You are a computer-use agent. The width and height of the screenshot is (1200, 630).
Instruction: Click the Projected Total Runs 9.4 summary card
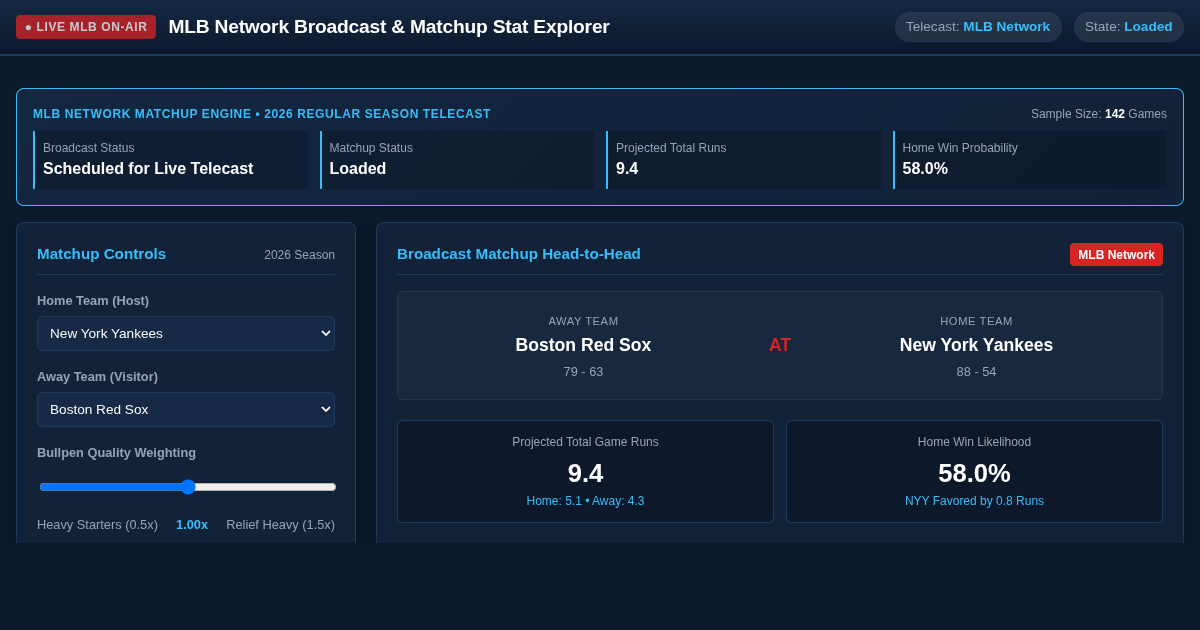[744, 160]
